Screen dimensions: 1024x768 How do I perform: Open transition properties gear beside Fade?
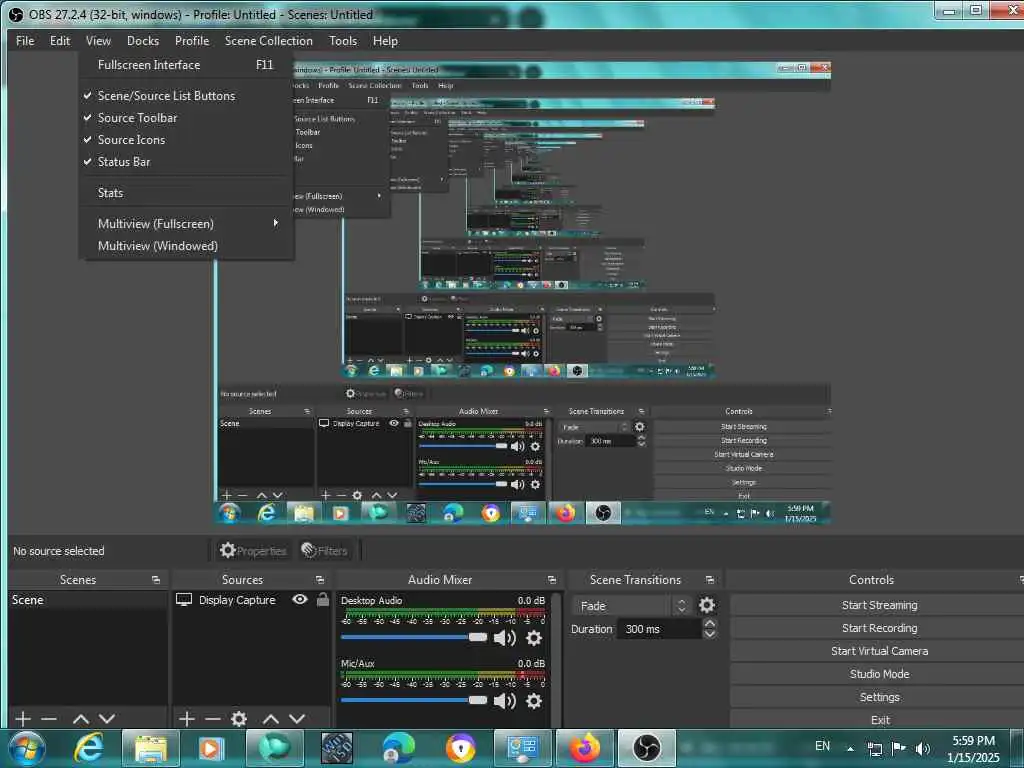coord(707,605)
